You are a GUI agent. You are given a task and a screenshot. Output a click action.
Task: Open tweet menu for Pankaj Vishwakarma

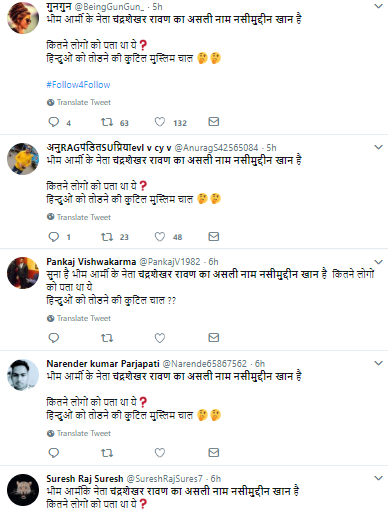point(378,262)
